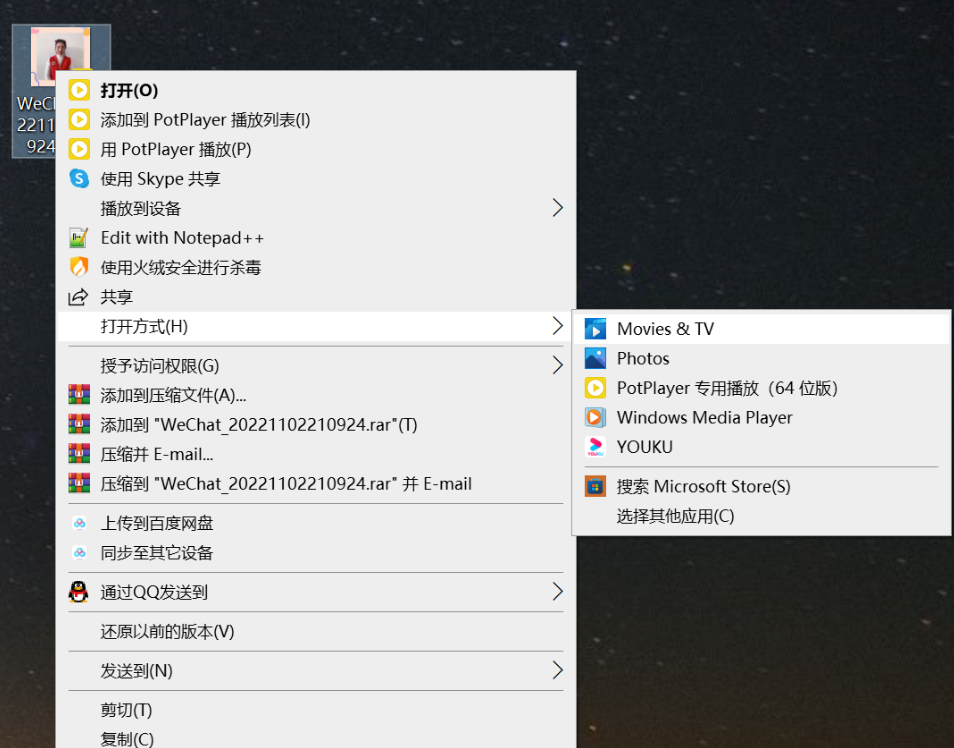Screen dimensions: 954x748
Task: Open 播放到设备 menu entry
Action: 316,208
